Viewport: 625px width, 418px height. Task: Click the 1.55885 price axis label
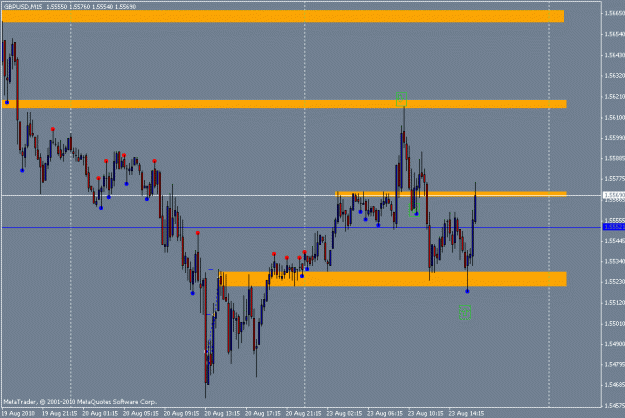(x=614, y=158)
